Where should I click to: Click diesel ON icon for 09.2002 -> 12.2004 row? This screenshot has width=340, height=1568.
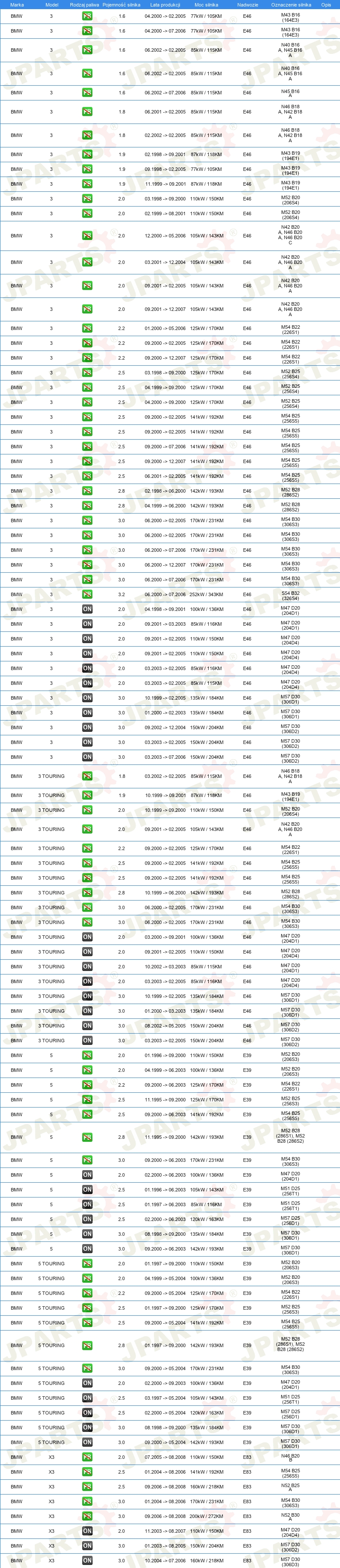pos(87,727)
